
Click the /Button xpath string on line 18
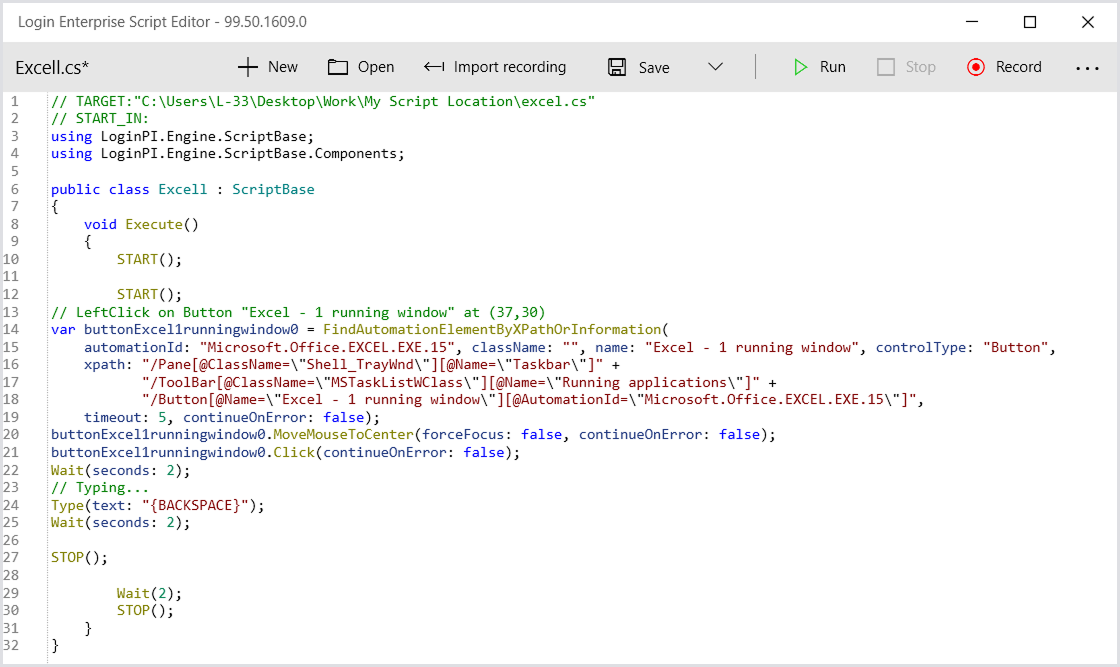pyautogui.click(x=529, y=399)
